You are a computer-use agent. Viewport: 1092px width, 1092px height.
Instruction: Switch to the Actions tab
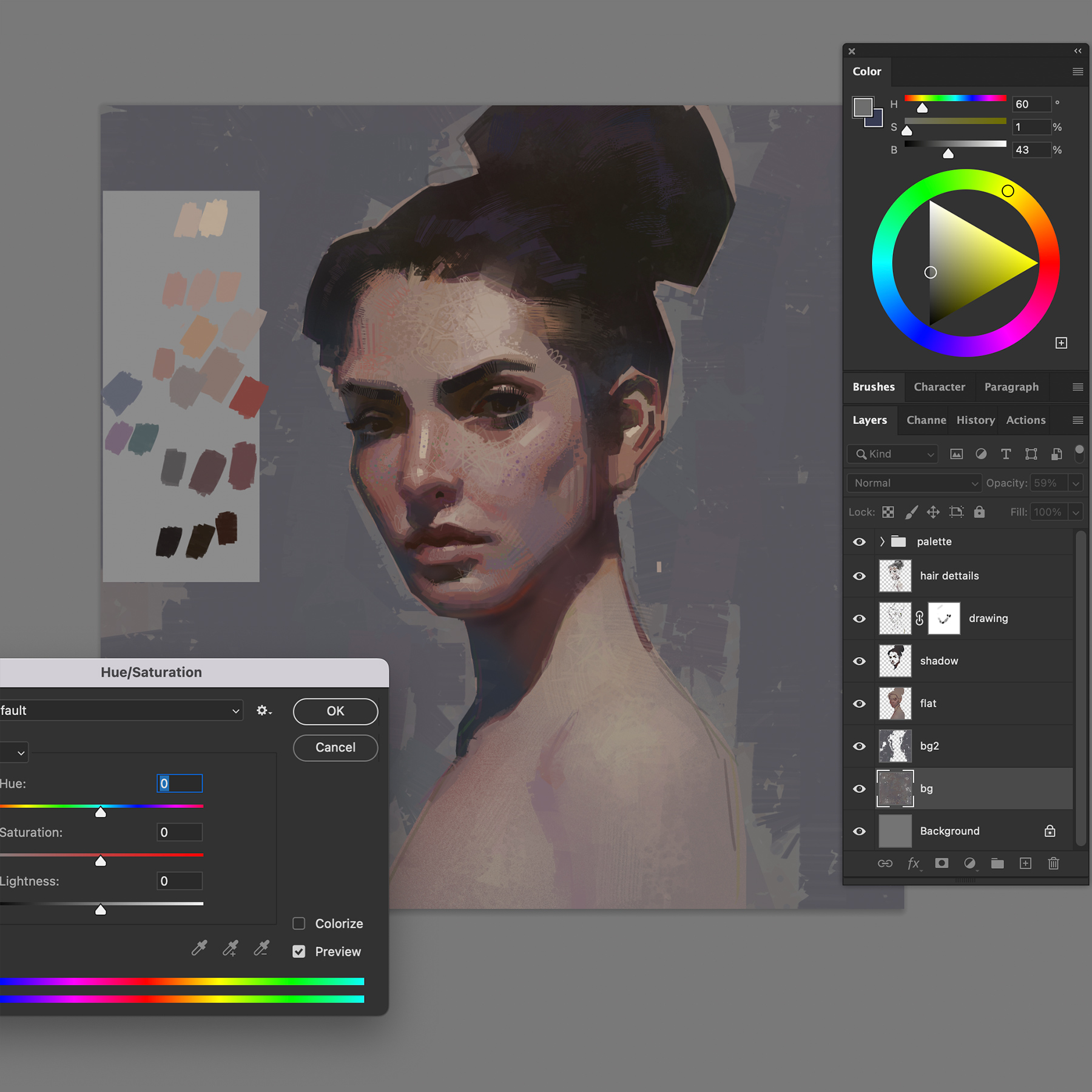(x=1026, y=420)
